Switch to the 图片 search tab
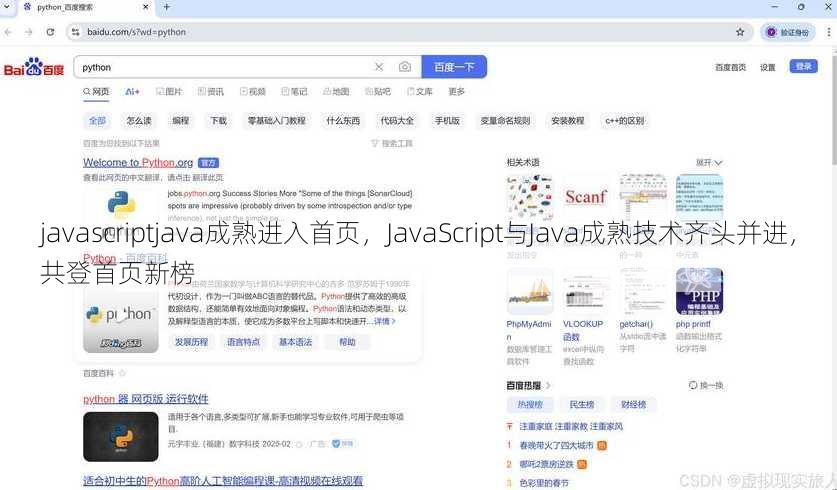 tap(169, 92)
